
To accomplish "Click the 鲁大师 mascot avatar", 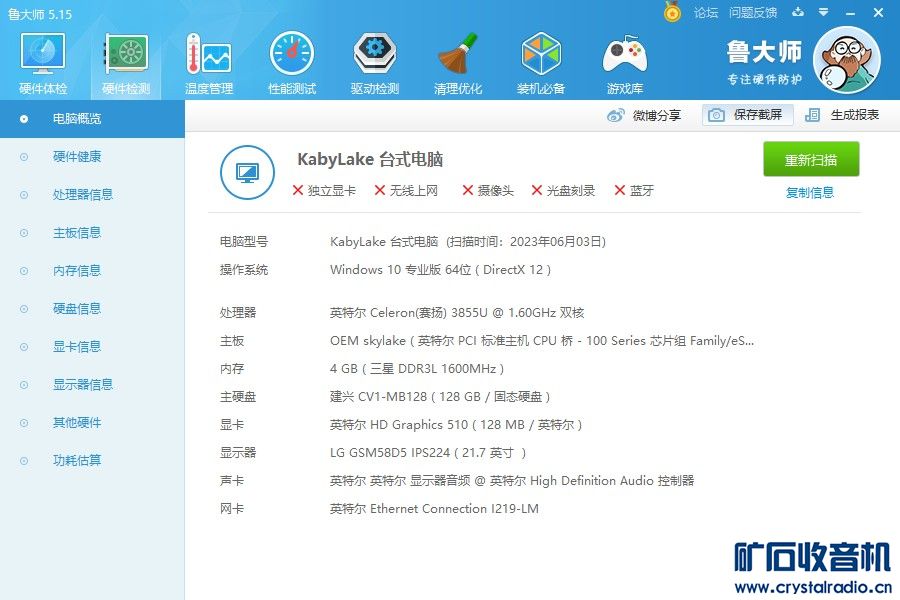I will click(x=847, y=60).
